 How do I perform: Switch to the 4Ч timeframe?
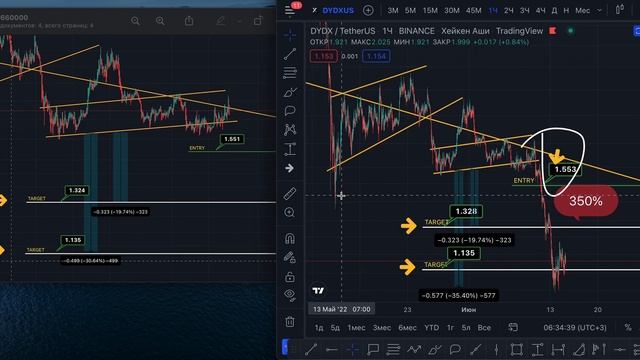tap(540, 11)
